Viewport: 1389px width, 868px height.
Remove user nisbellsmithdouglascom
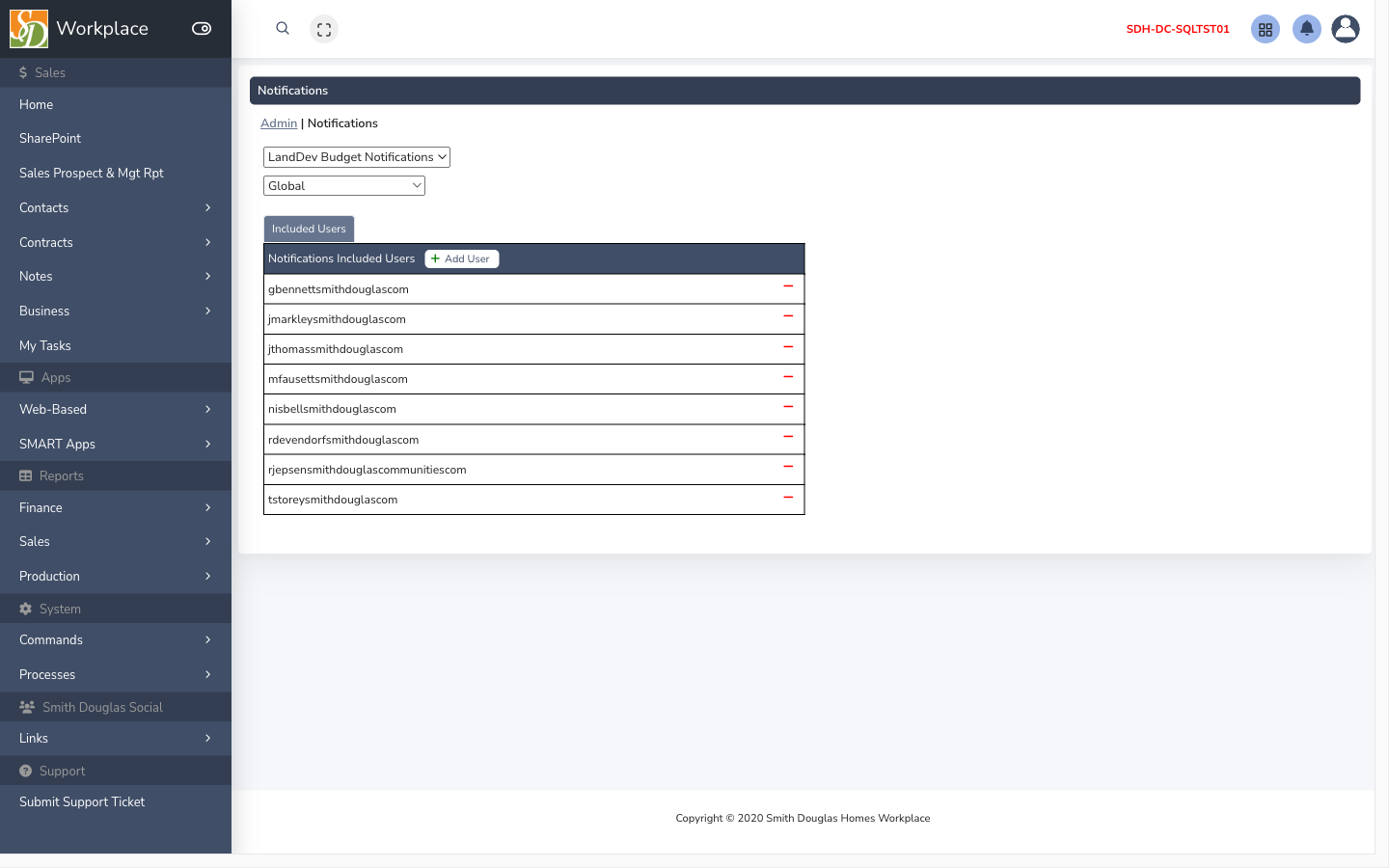tap(788, 407)
